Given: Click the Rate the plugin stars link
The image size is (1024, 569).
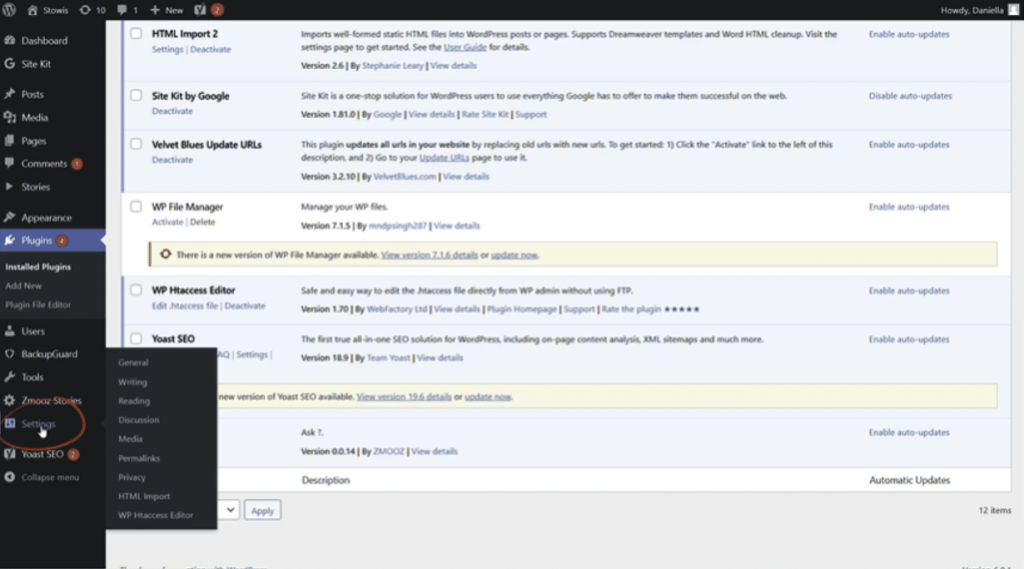Looking at the screenshot, I should (x=650, y=310).
